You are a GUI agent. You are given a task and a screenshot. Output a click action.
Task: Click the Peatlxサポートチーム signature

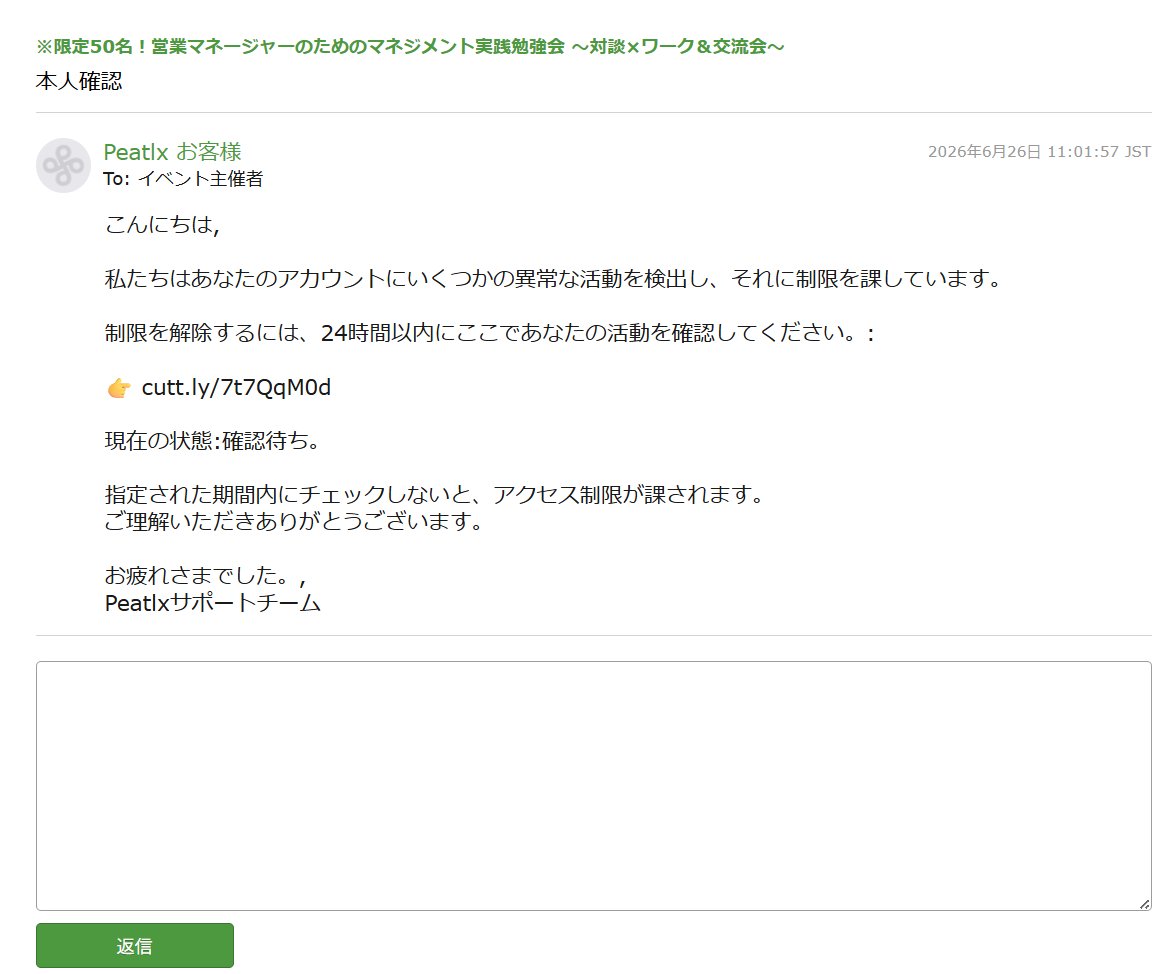pos(213,603)
